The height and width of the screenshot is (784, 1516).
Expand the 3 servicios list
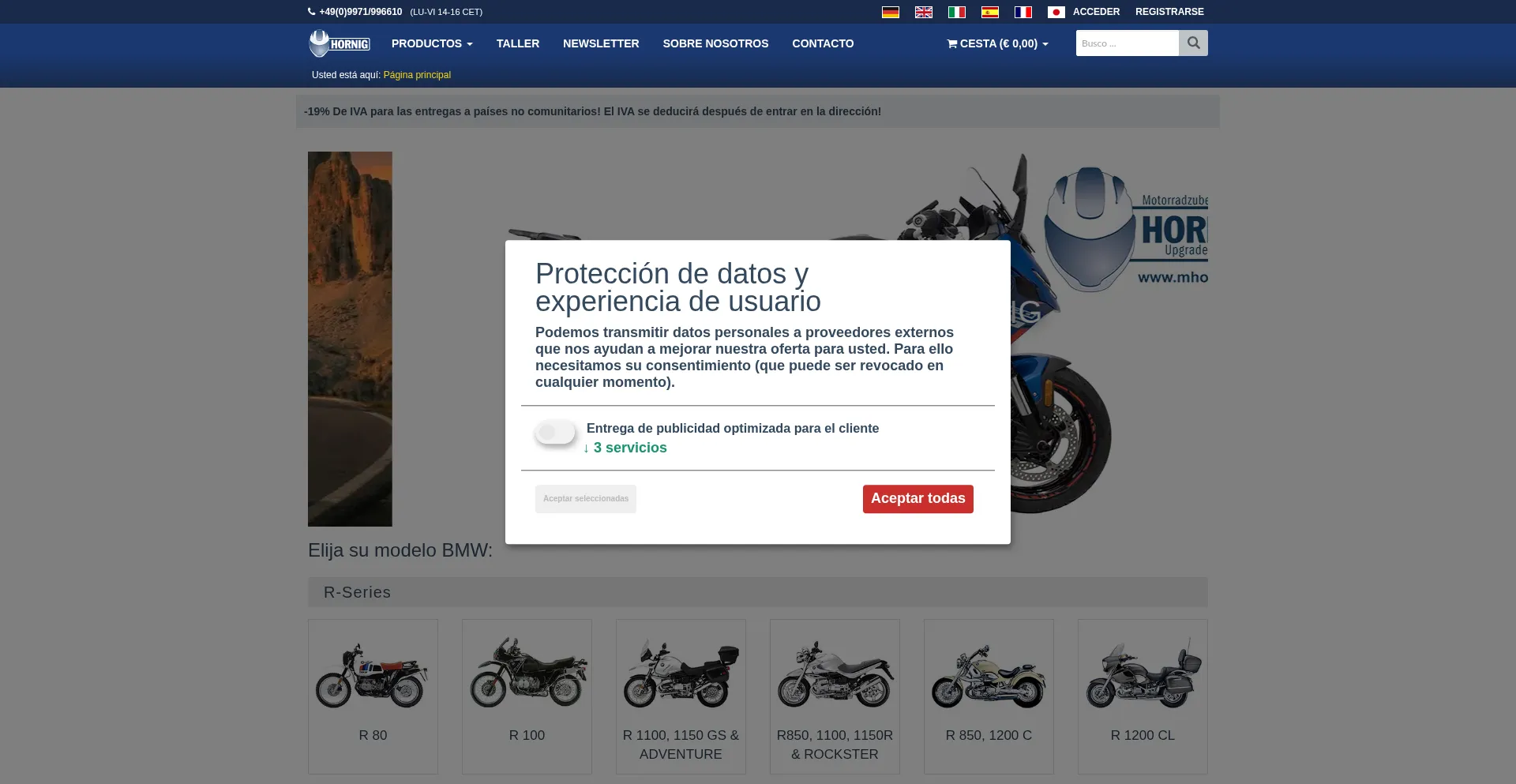pyautogui.click(x=625, y=448)
